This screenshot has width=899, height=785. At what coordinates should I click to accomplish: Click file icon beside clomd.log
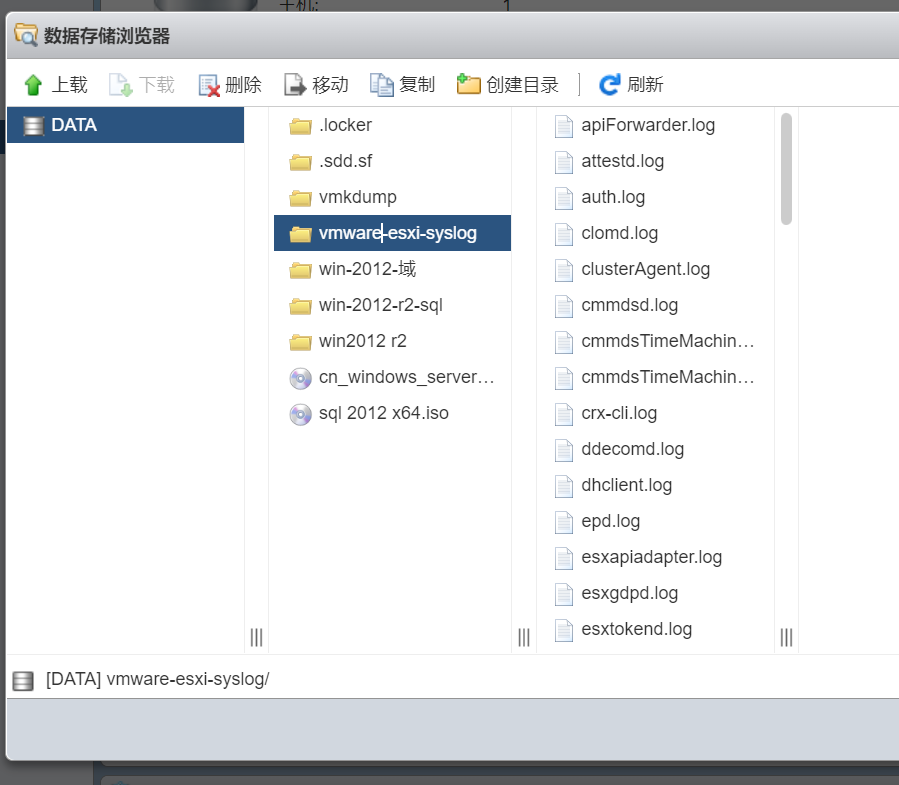coord(564,235)
